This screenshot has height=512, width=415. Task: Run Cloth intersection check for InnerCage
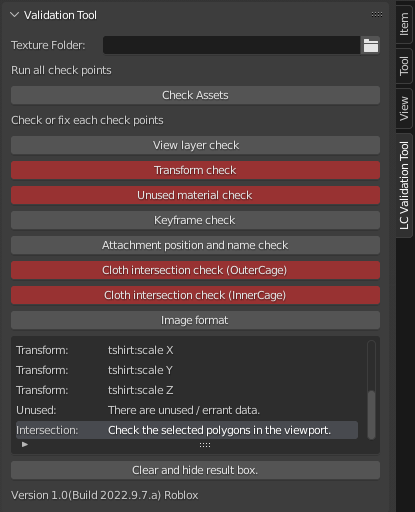[195, 295]
